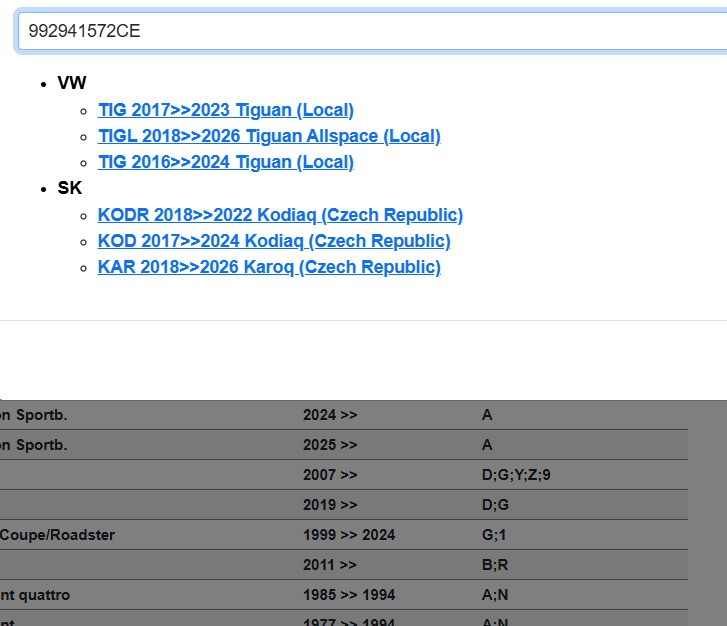Select the TIG 2016>>2024 Tiguan link
727x626 pixels.
pyautogui.click(x=225, y=162)
